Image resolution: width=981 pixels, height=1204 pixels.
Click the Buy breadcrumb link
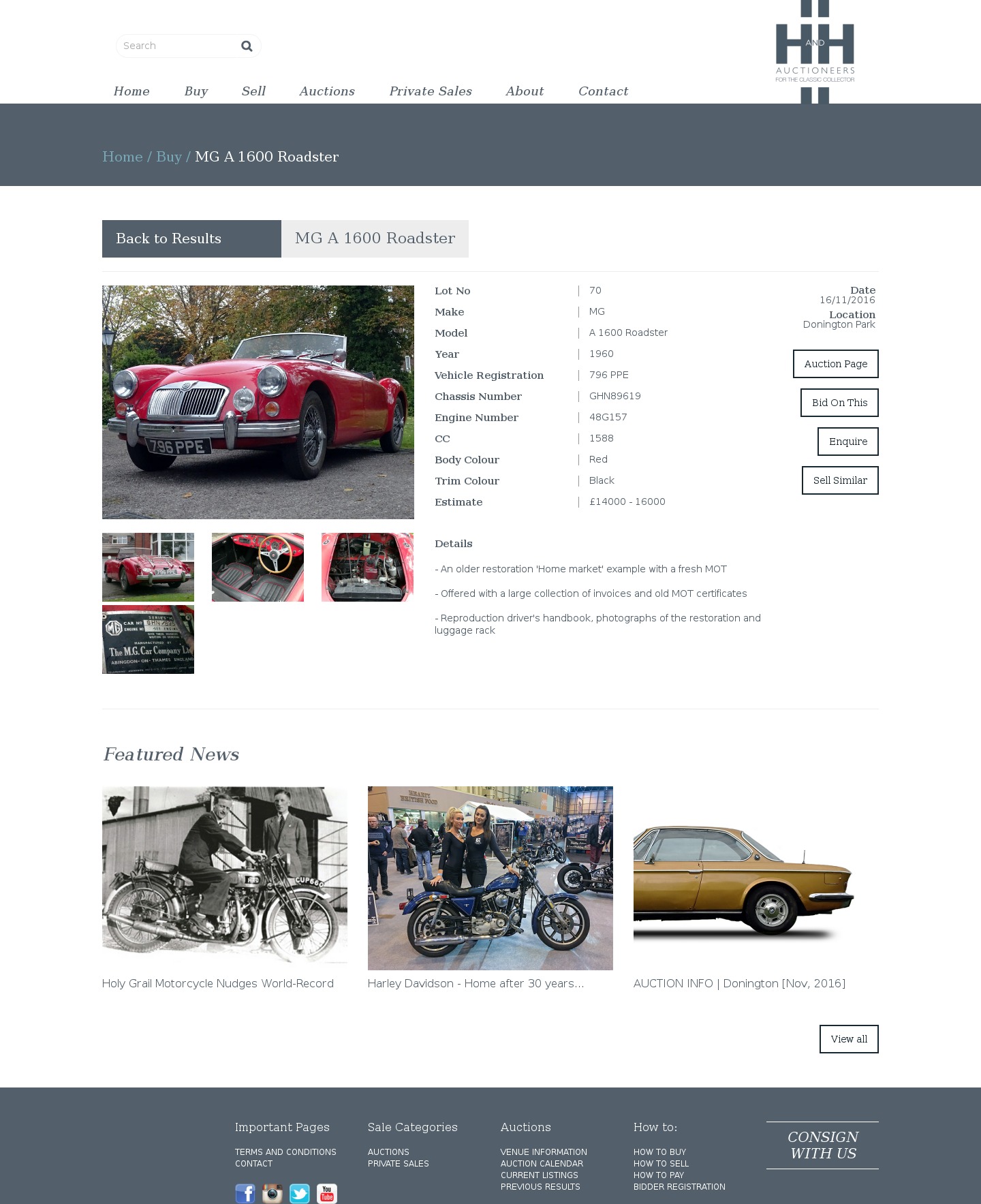coord(169,157)
